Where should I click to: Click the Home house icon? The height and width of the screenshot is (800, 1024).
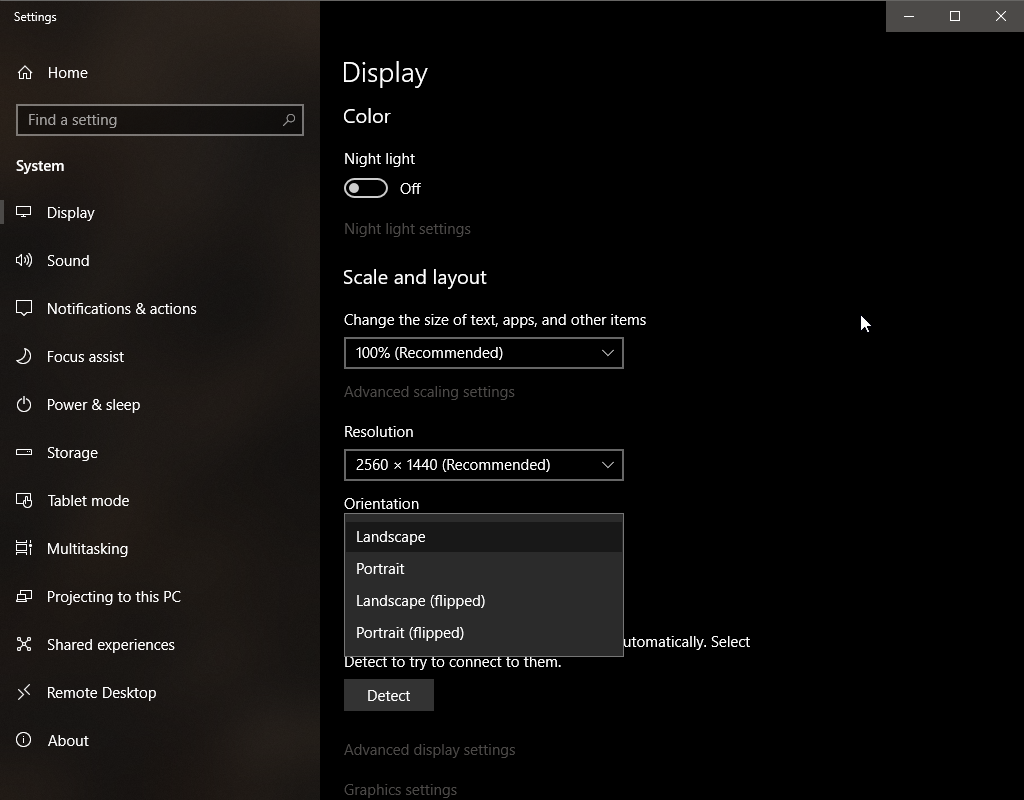pos(25,72)
